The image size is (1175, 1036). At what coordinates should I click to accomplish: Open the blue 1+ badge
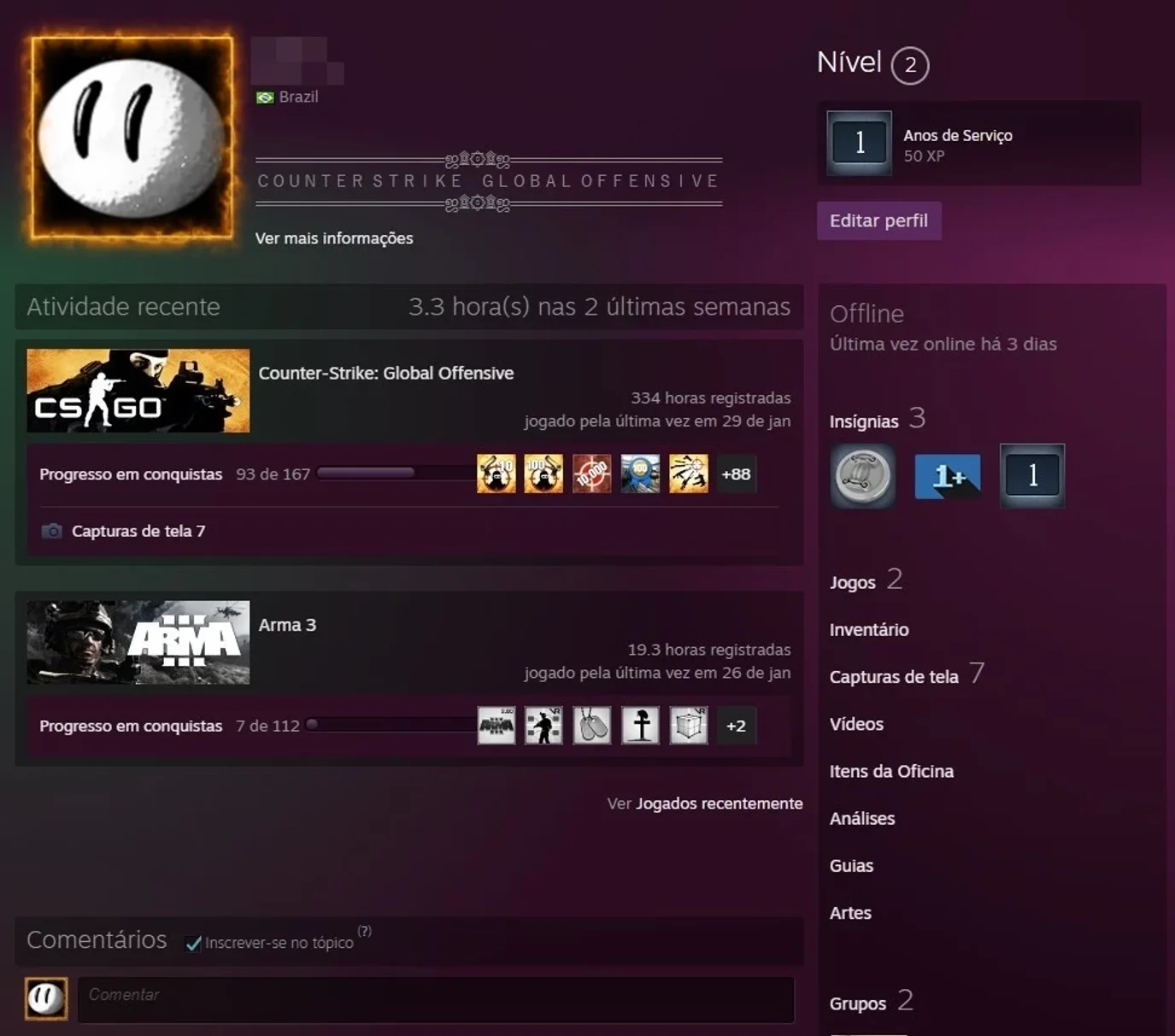(x=948, y=476)
